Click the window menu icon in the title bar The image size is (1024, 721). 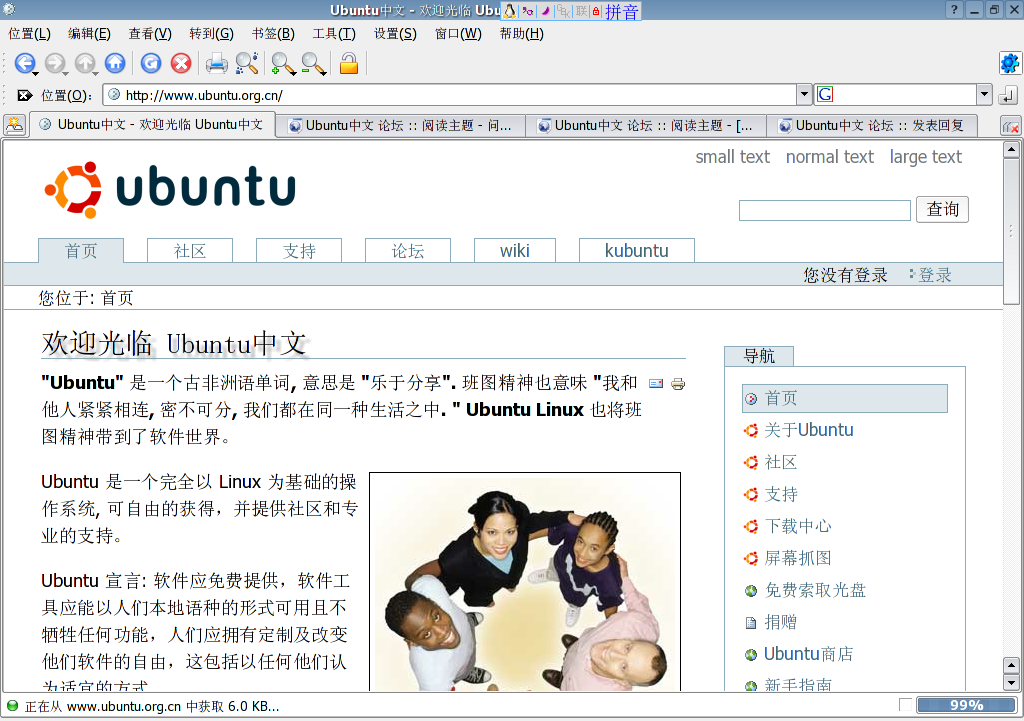pos(9,9)
